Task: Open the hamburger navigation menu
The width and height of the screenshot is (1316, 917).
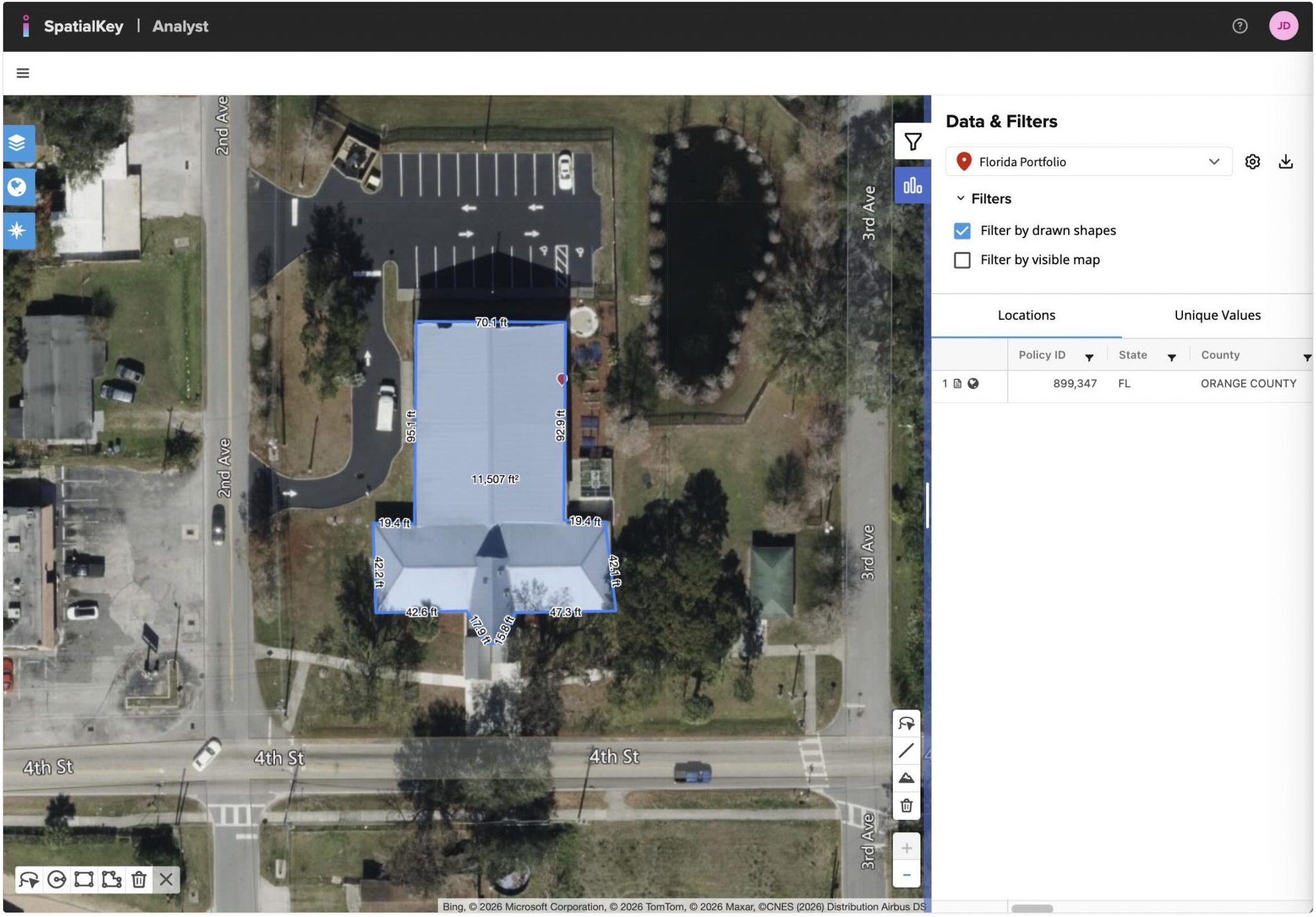Action: pyautogui.click(x=23, y=73)
